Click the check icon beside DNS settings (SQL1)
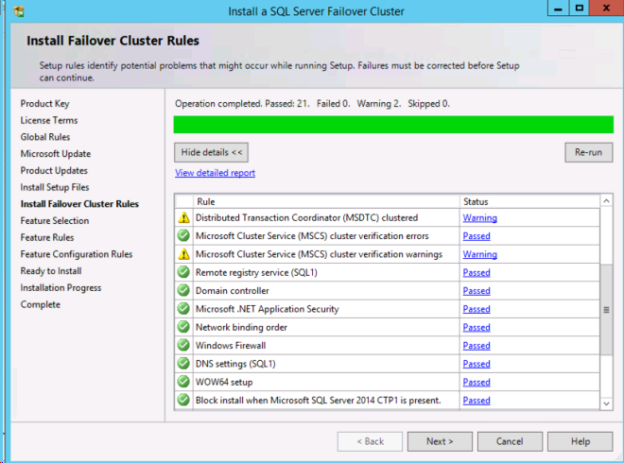The height and width of the screenshot is (463, 624). pos(183,363)
